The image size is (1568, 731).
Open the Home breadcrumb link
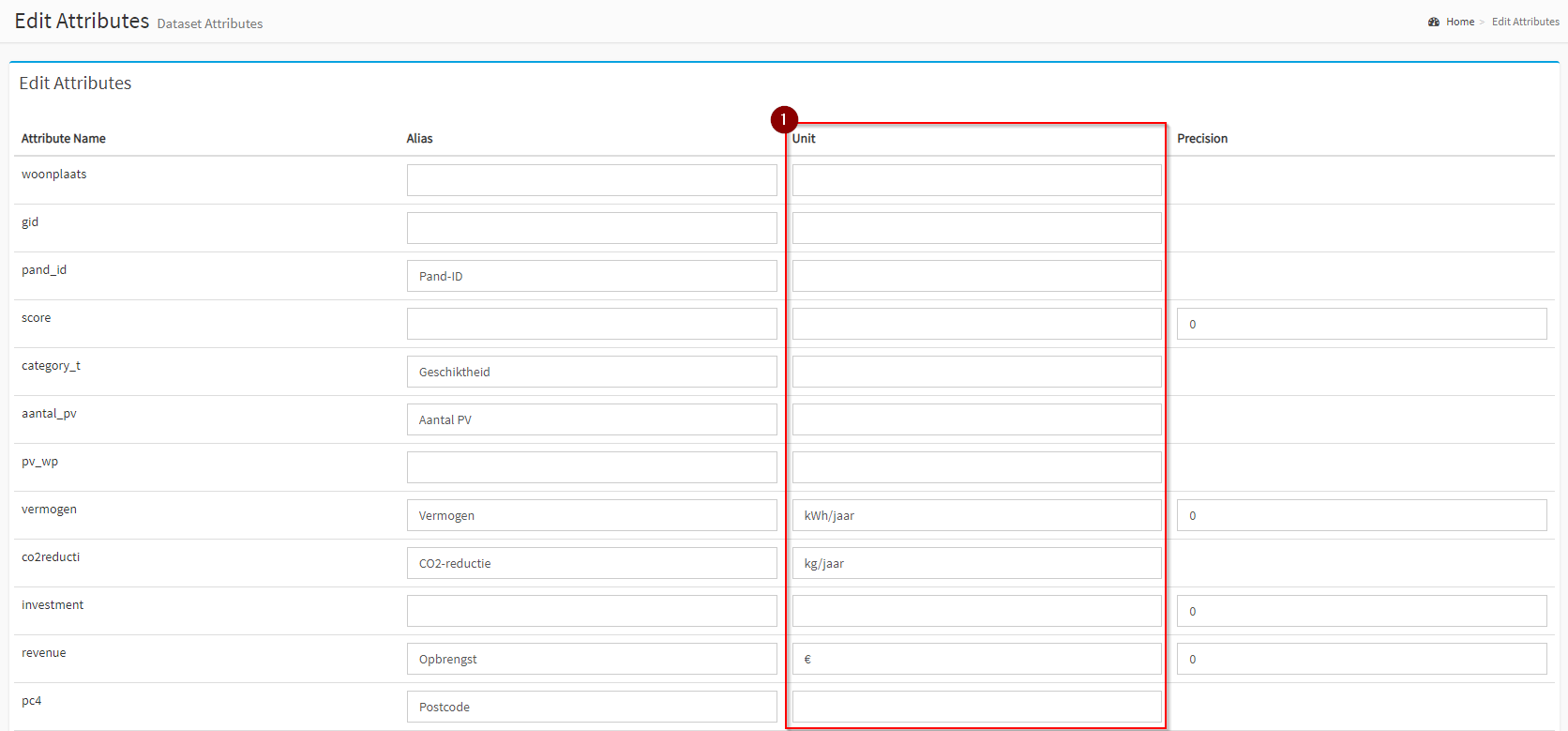(x=1459, y=22)
